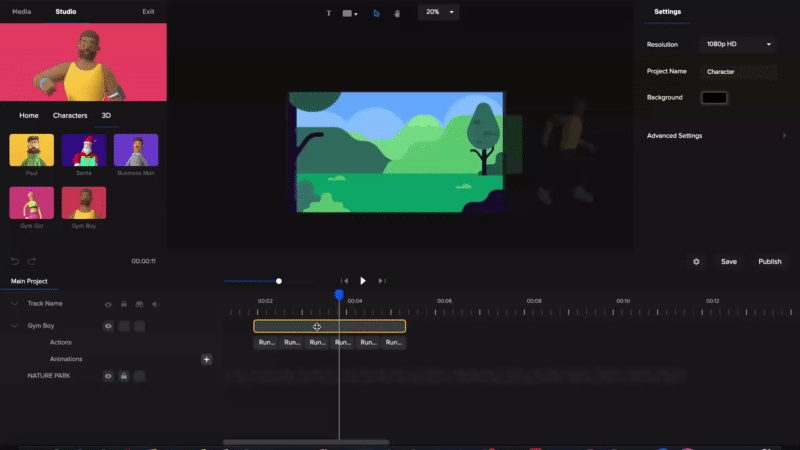800x450 pixels.
Task: Click the redo arrow icon
Action: coord(32,261)
